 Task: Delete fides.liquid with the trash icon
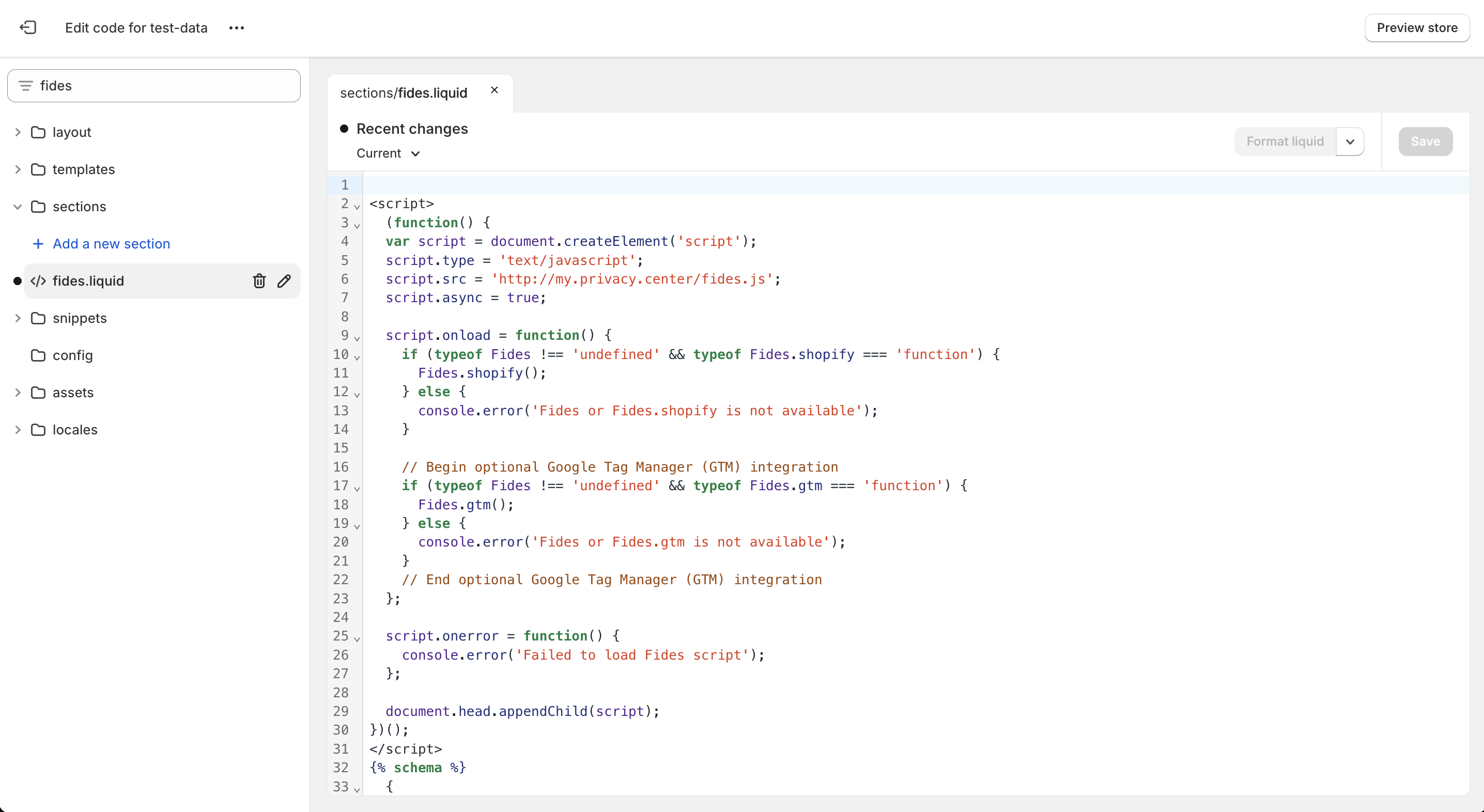click(259, 281)
